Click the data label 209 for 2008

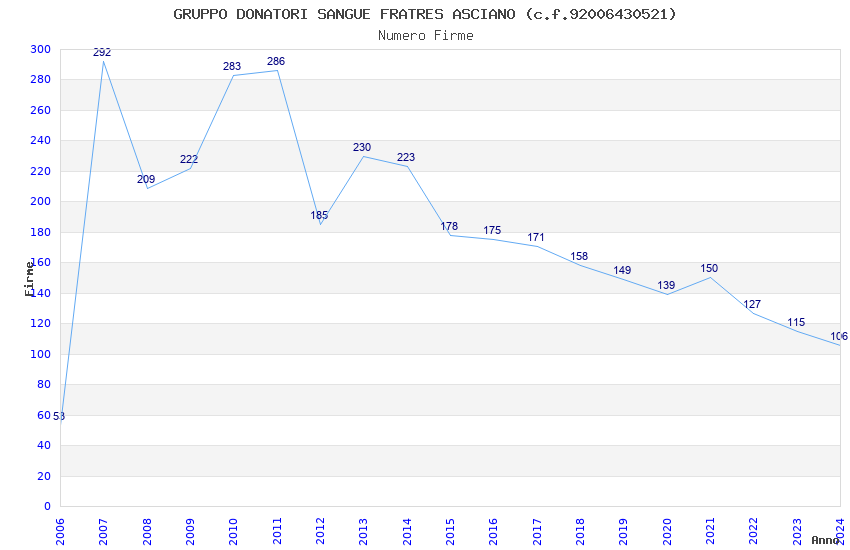pos(146,179)
